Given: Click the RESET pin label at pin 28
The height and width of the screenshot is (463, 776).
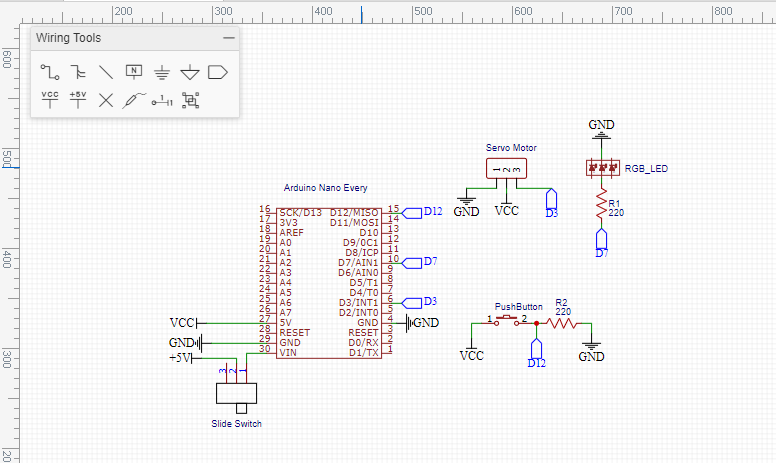Looking at the screenshot, I should [294, 333].
